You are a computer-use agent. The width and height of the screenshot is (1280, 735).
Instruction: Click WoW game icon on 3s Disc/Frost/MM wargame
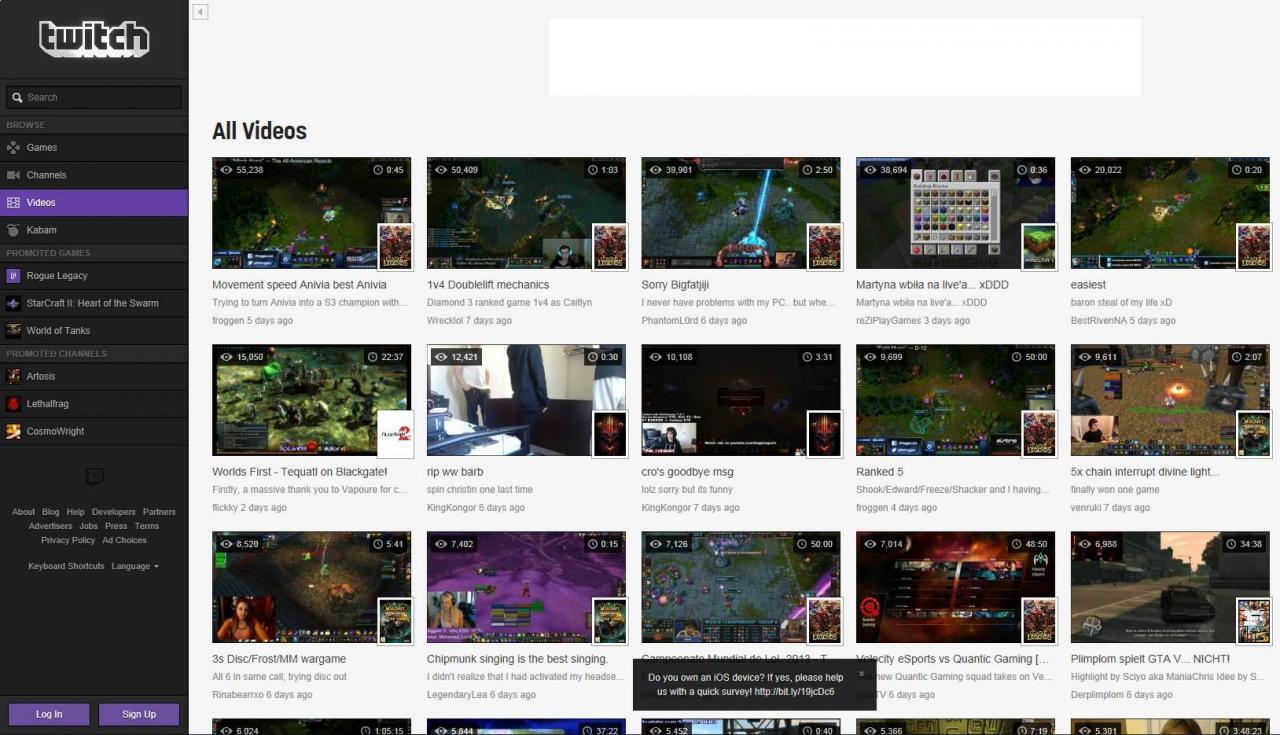[395, 620]
